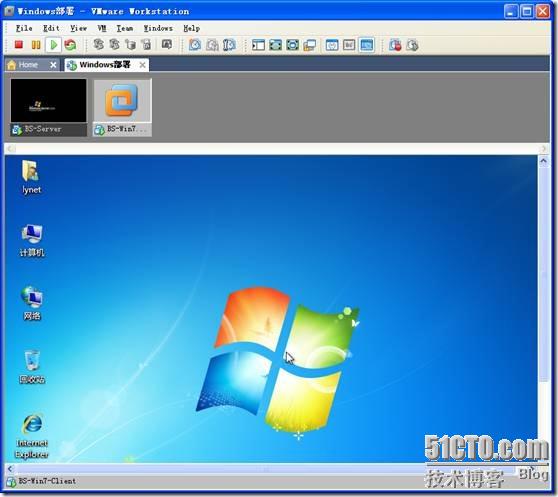558x497 pixels.
Task: Click the record capture icon with red dot
Action: 395,45
